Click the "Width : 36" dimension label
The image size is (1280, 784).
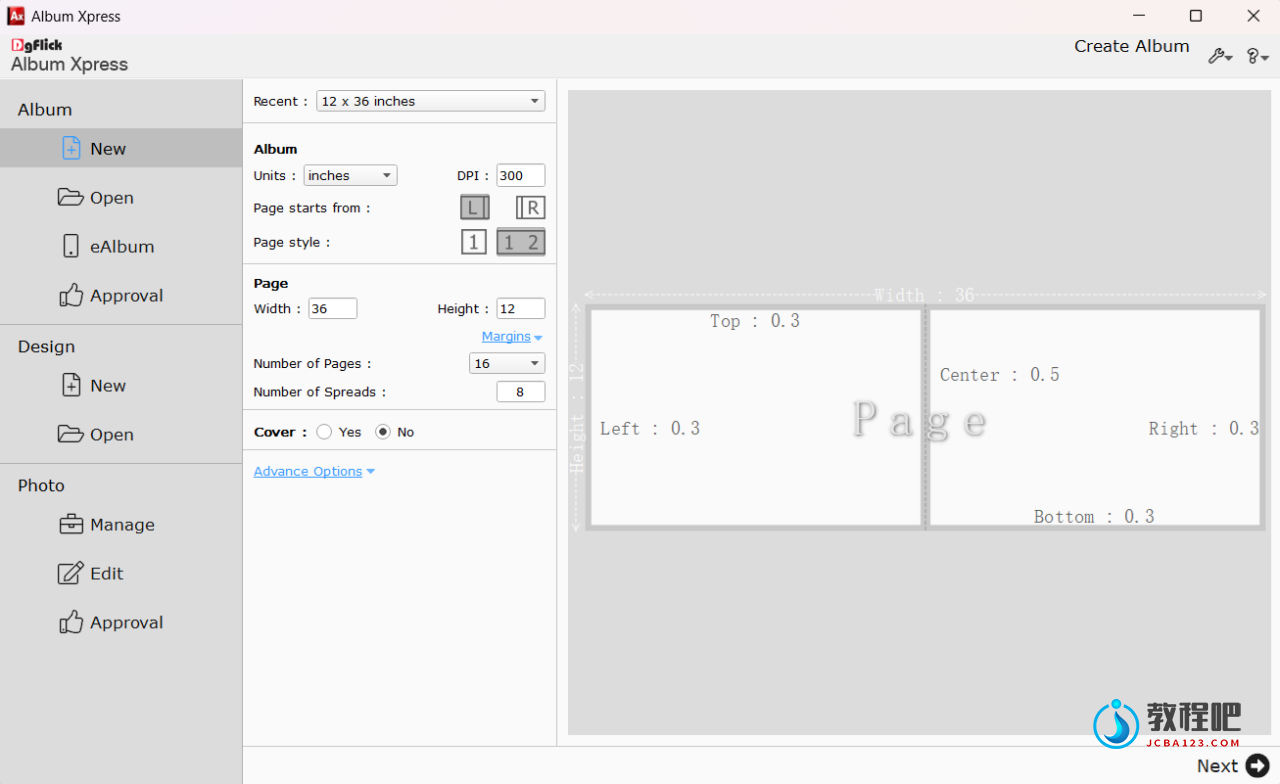point(925,295)
